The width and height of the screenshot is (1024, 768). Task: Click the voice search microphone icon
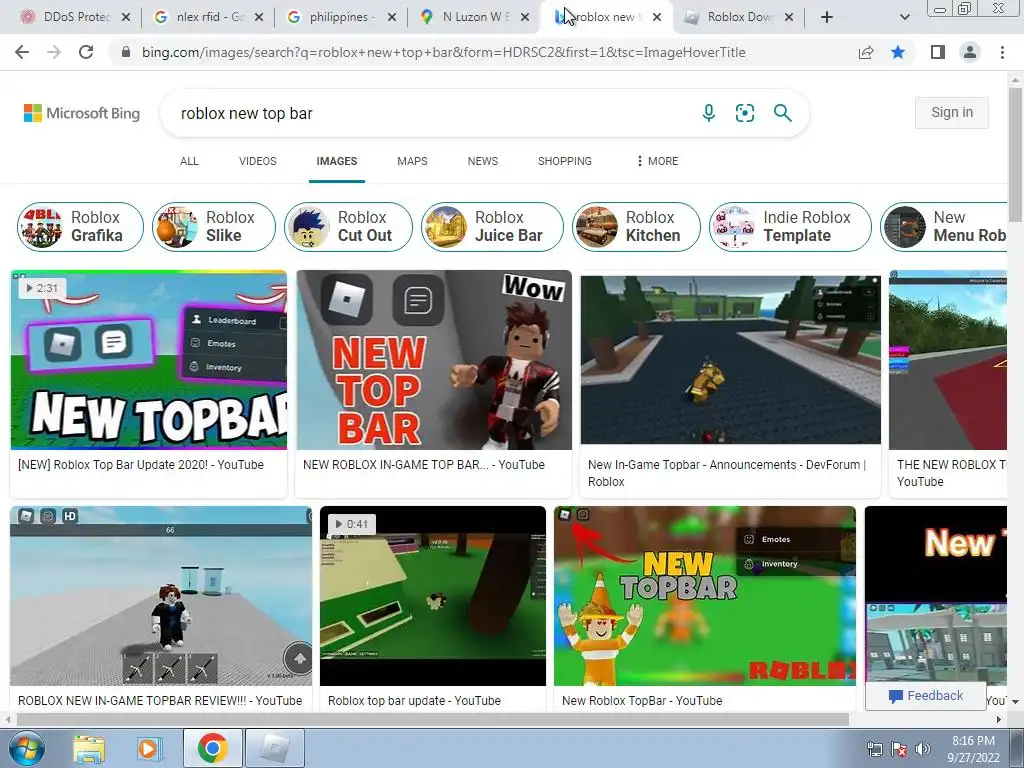[709, 113]
